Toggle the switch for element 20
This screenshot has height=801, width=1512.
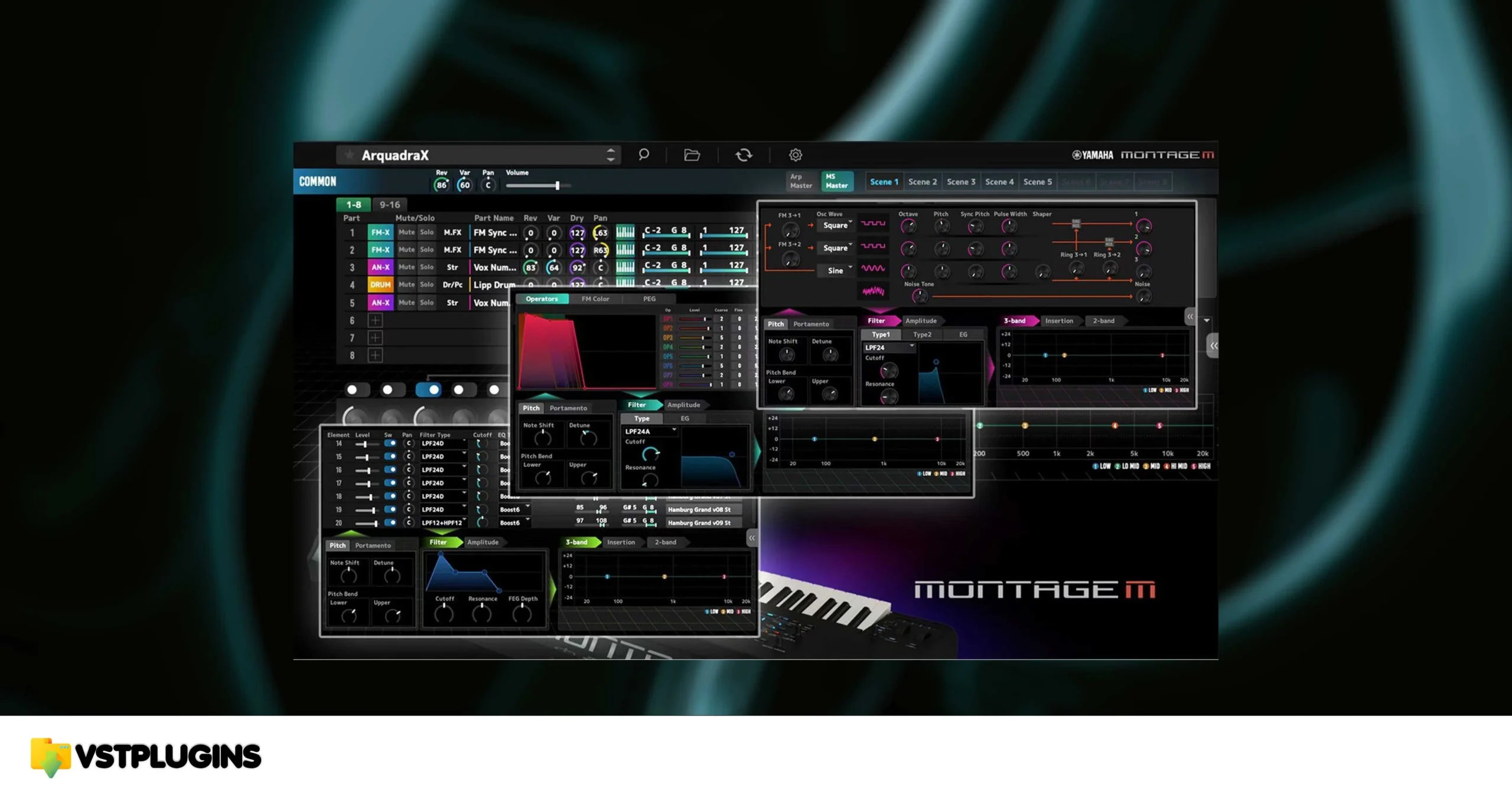pyautogui.click(x=390, y=522)
